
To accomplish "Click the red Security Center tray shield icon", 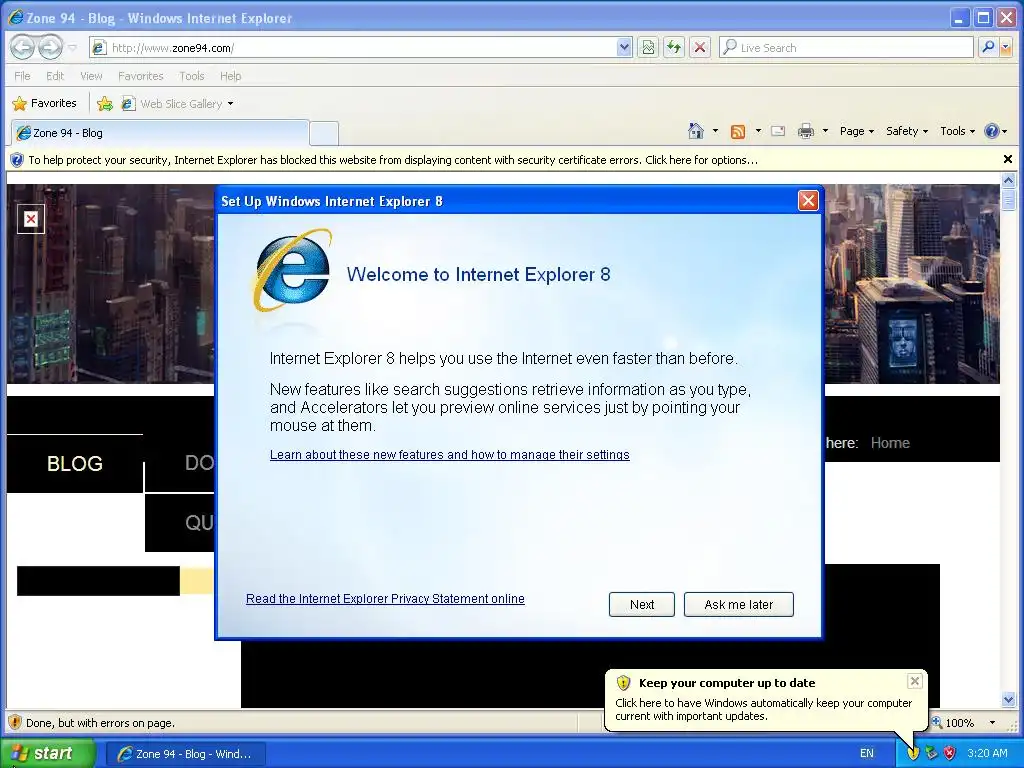I will tap(950, 753).
